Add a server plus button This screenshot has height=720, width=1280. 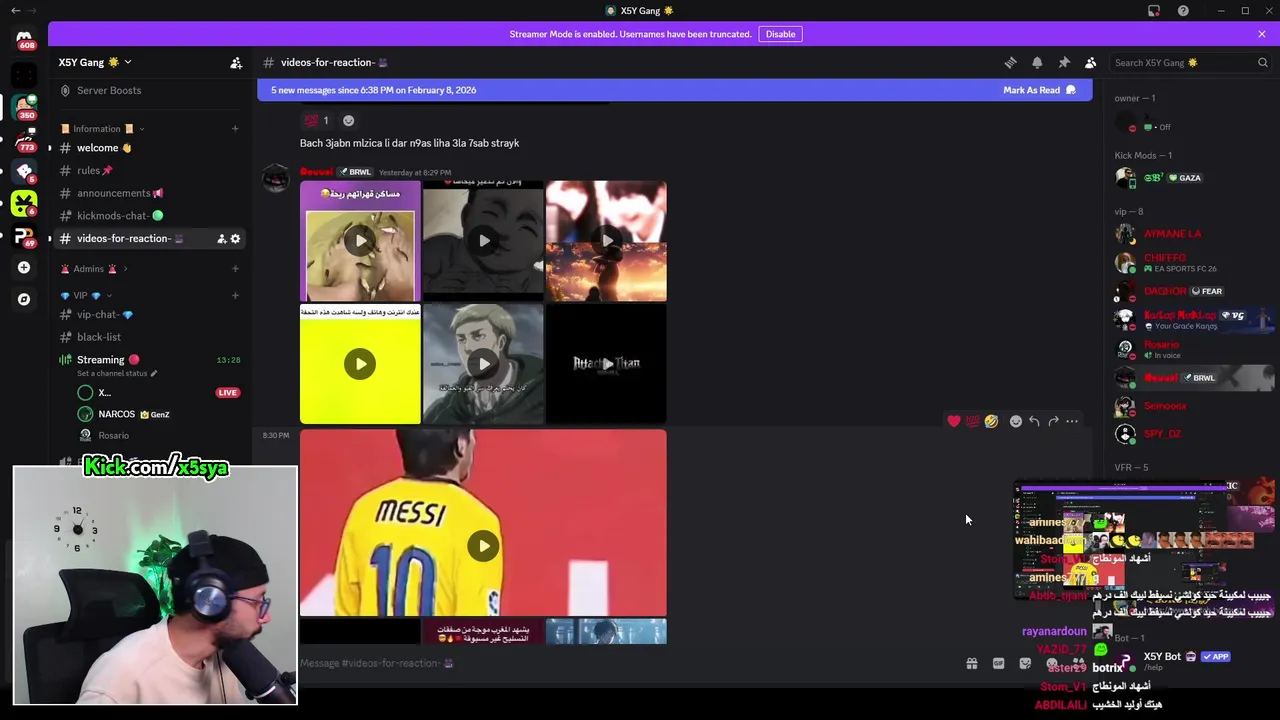pyautogui.click(x=24, y=267)
